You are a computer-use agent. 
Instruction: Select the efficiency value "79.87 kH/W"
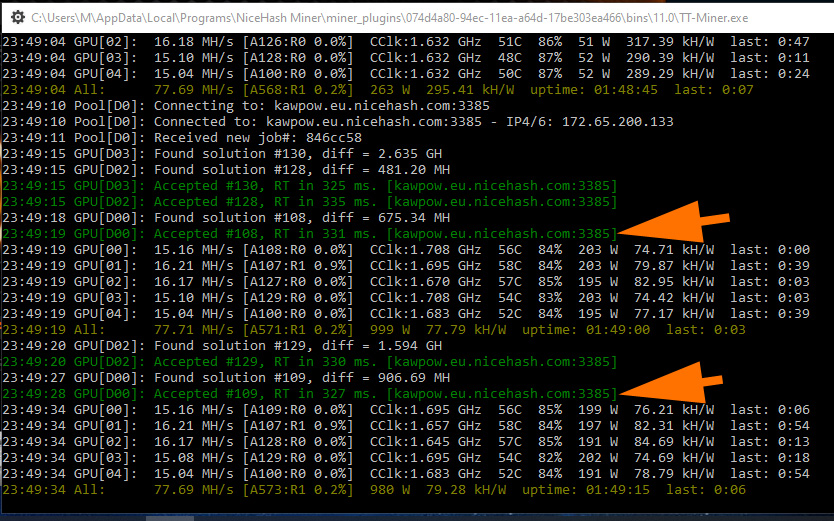[x=674, y=265]
